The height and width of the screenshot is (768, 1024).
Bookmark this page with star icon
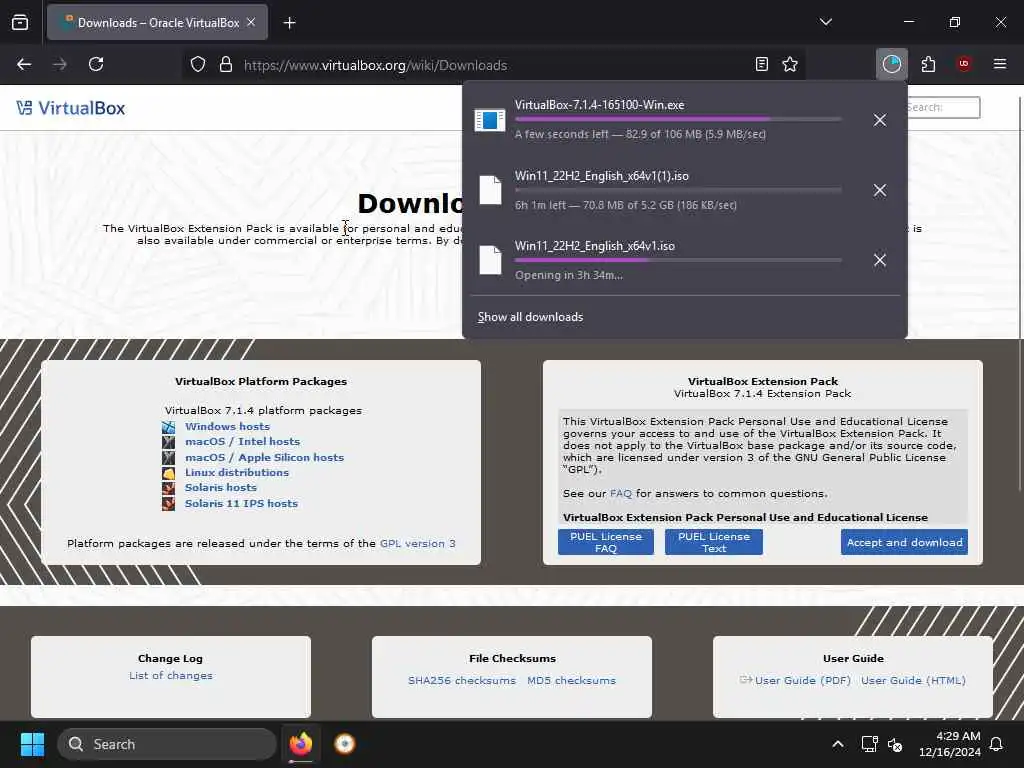coord(790,65)
